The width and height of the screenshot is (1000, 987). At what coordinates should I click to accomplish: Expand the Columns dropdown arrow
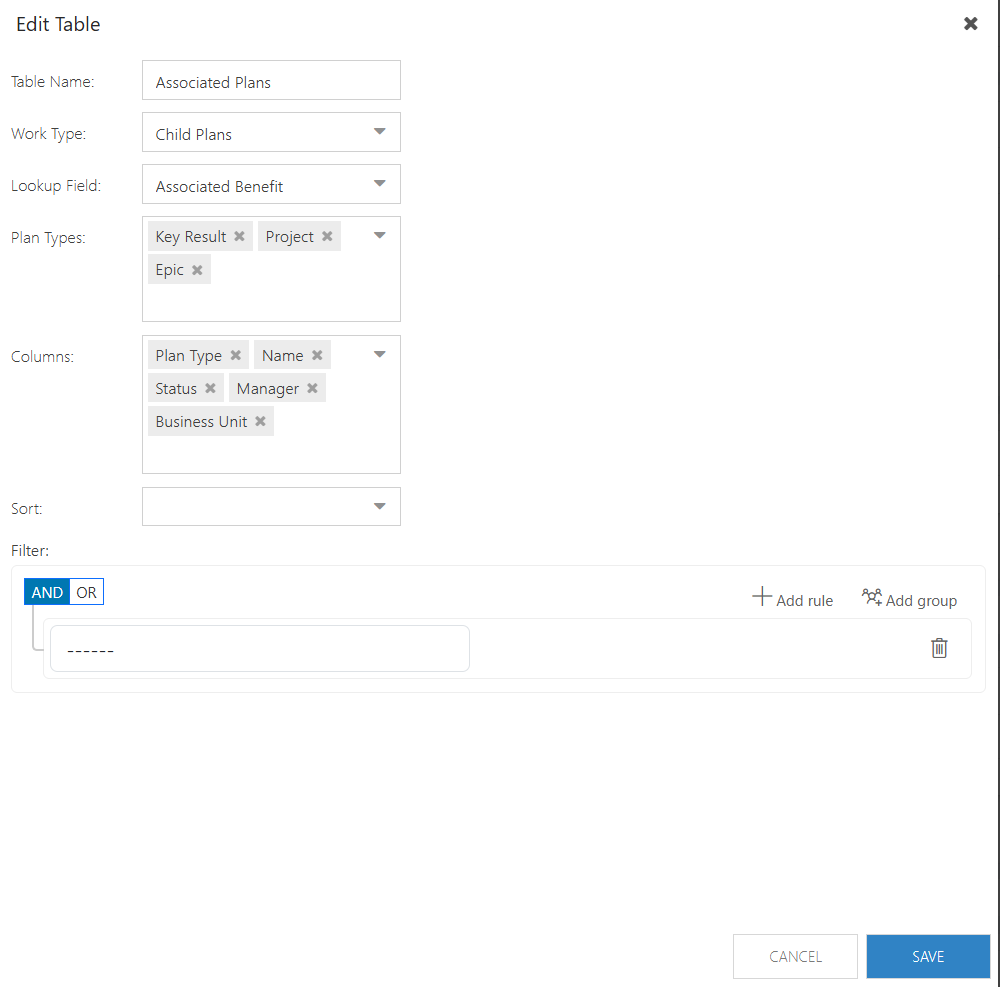click(379, 355)
